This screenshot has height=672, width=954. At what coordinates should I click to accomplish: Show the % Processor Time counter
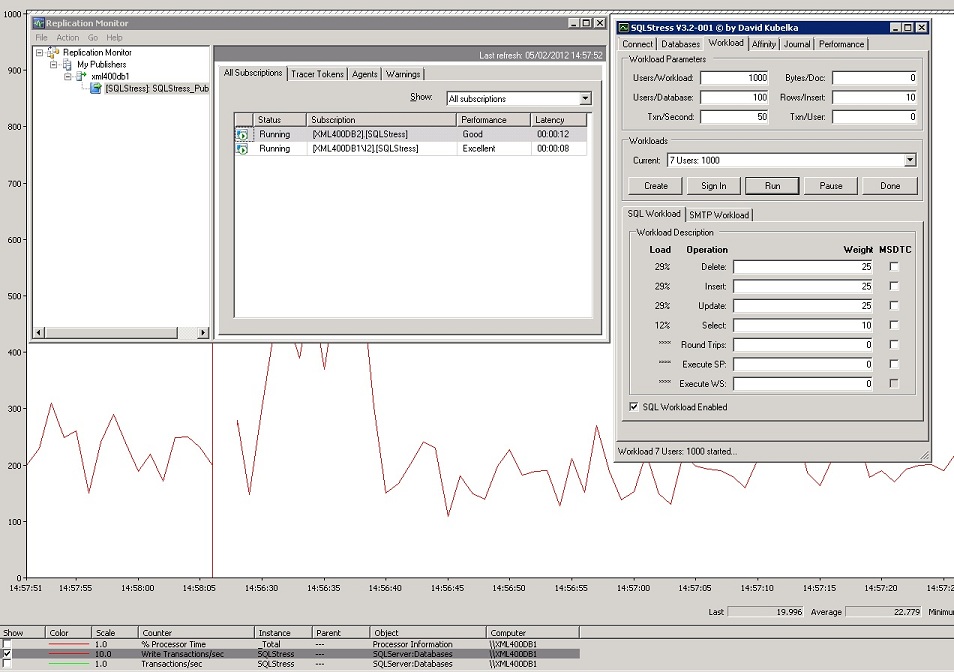coord(8,644)
